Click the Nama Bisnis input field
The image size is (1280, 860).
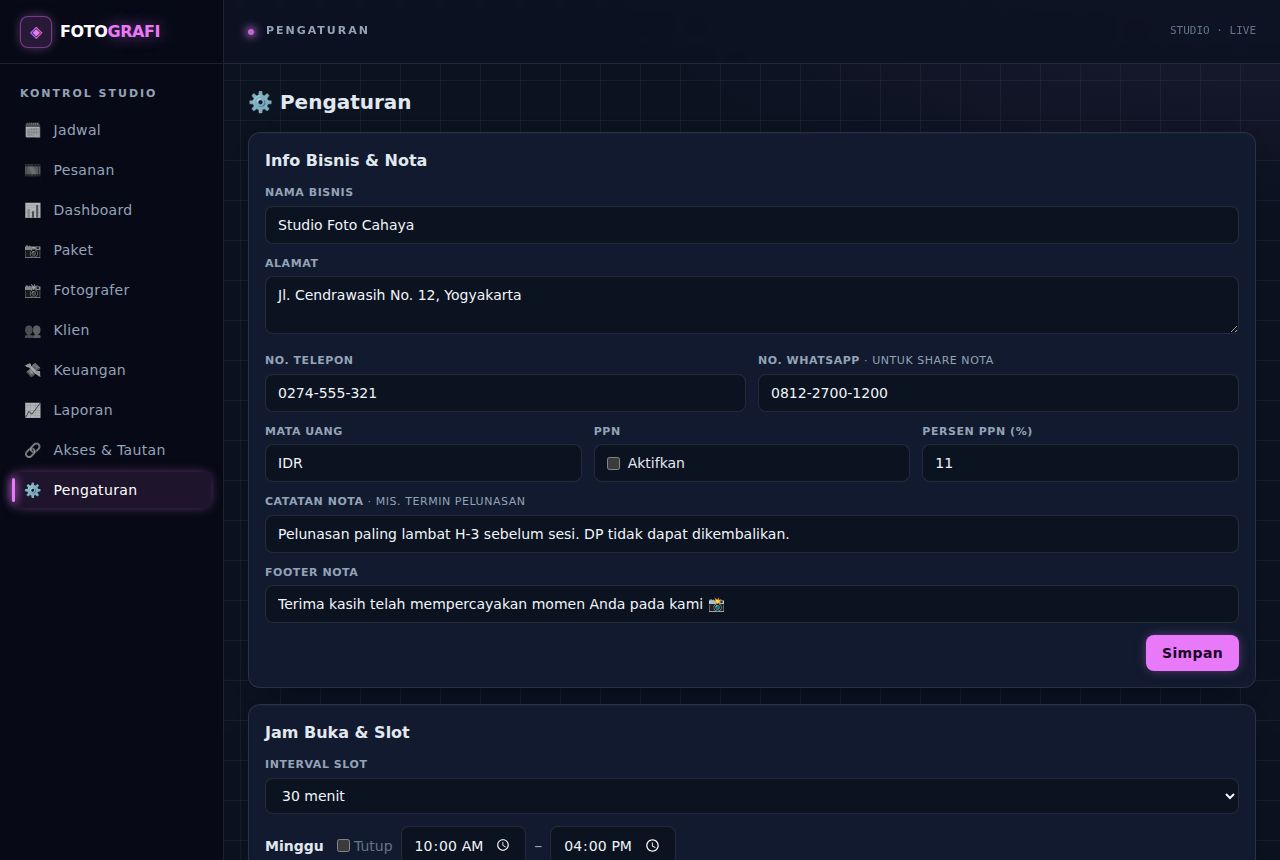[x=752, y=225]
